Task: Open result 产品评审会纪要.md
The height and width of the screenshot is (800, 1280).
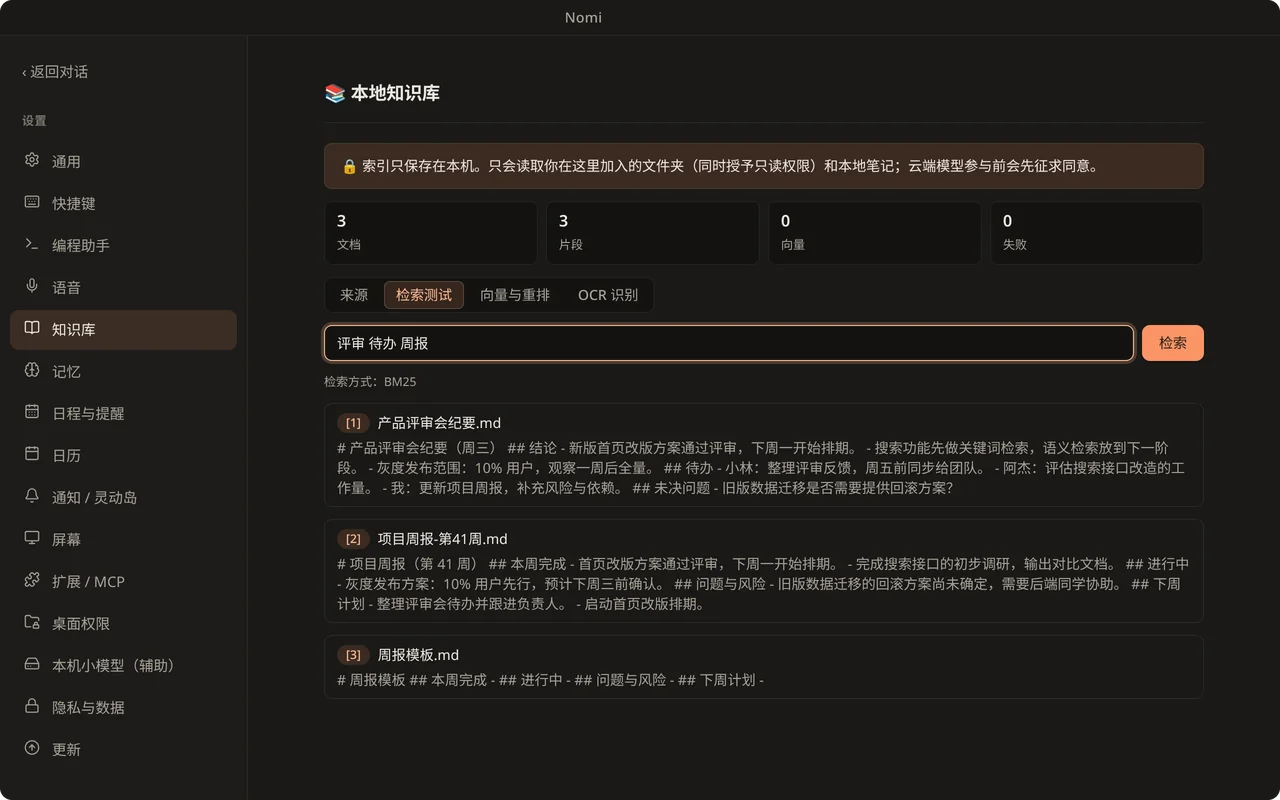Action: tap(763, 455)
